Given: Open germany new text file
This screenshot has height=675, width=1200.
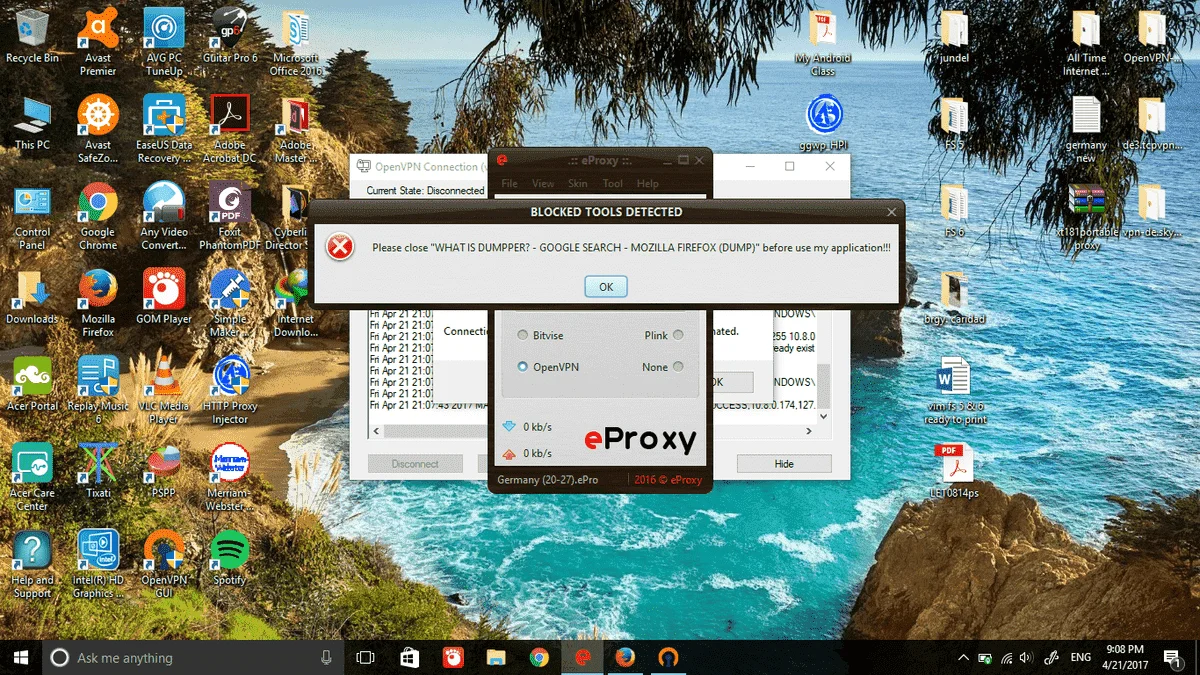Looking at the screenshot, I should [x=1087, y=129].
